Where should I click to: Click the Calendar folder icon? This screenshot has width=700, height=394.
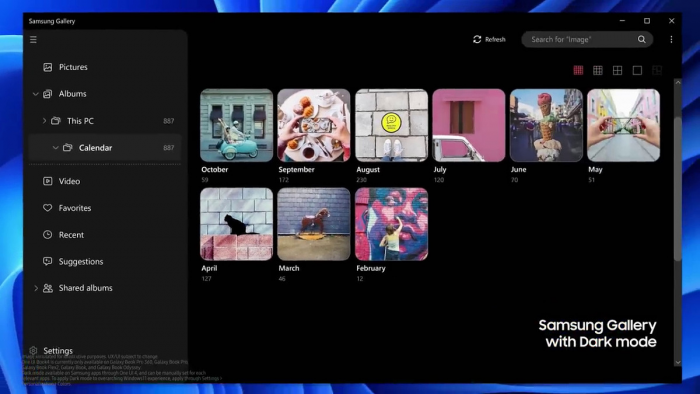pos(67,148)
